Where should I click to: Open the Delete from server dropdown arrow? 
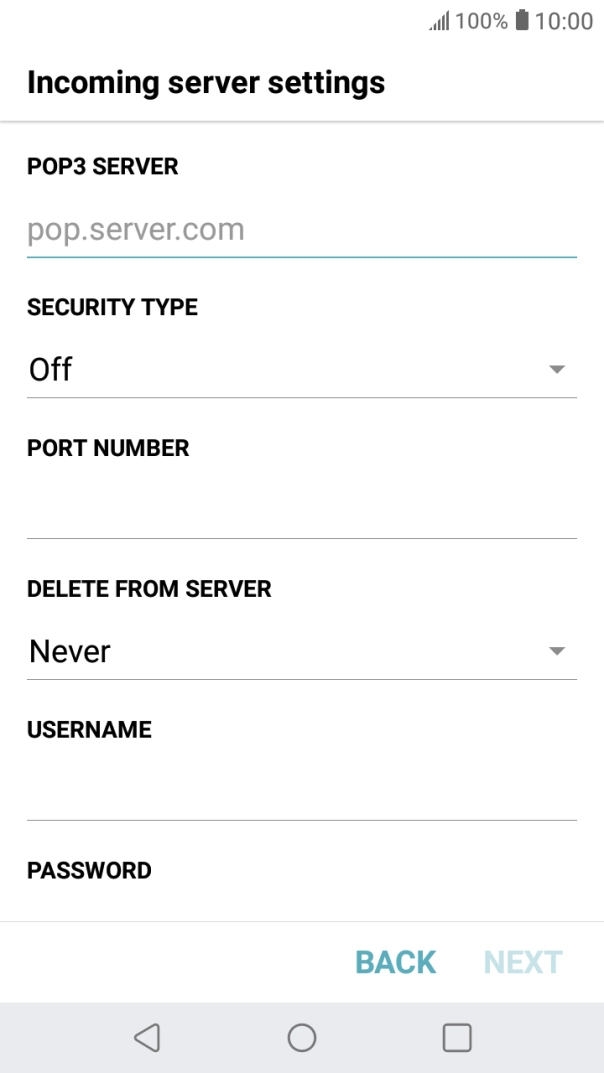click(x=557, y=652)
